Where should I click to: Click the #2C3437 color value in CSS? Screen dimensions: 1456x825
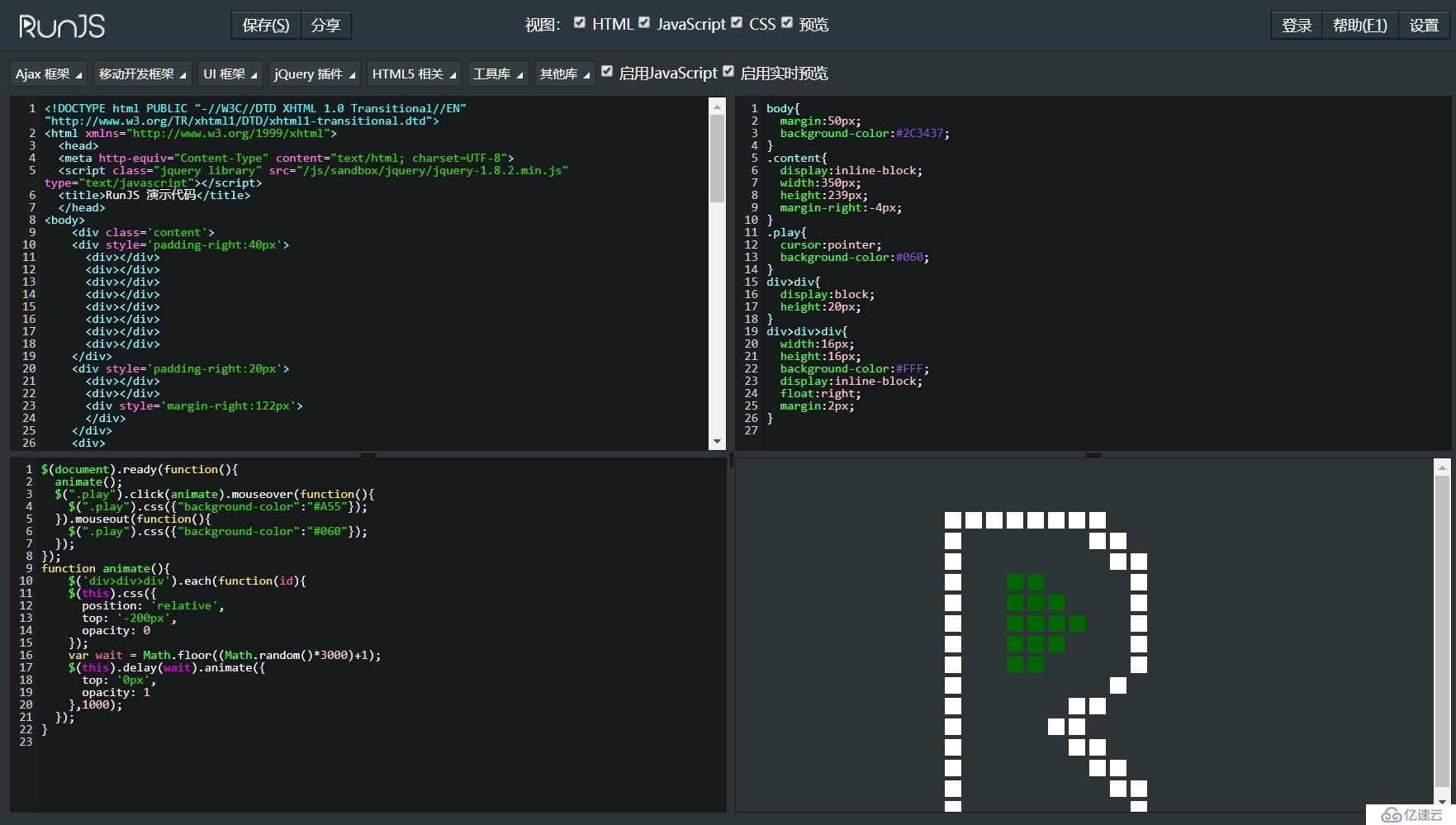[x=920, y=133]
